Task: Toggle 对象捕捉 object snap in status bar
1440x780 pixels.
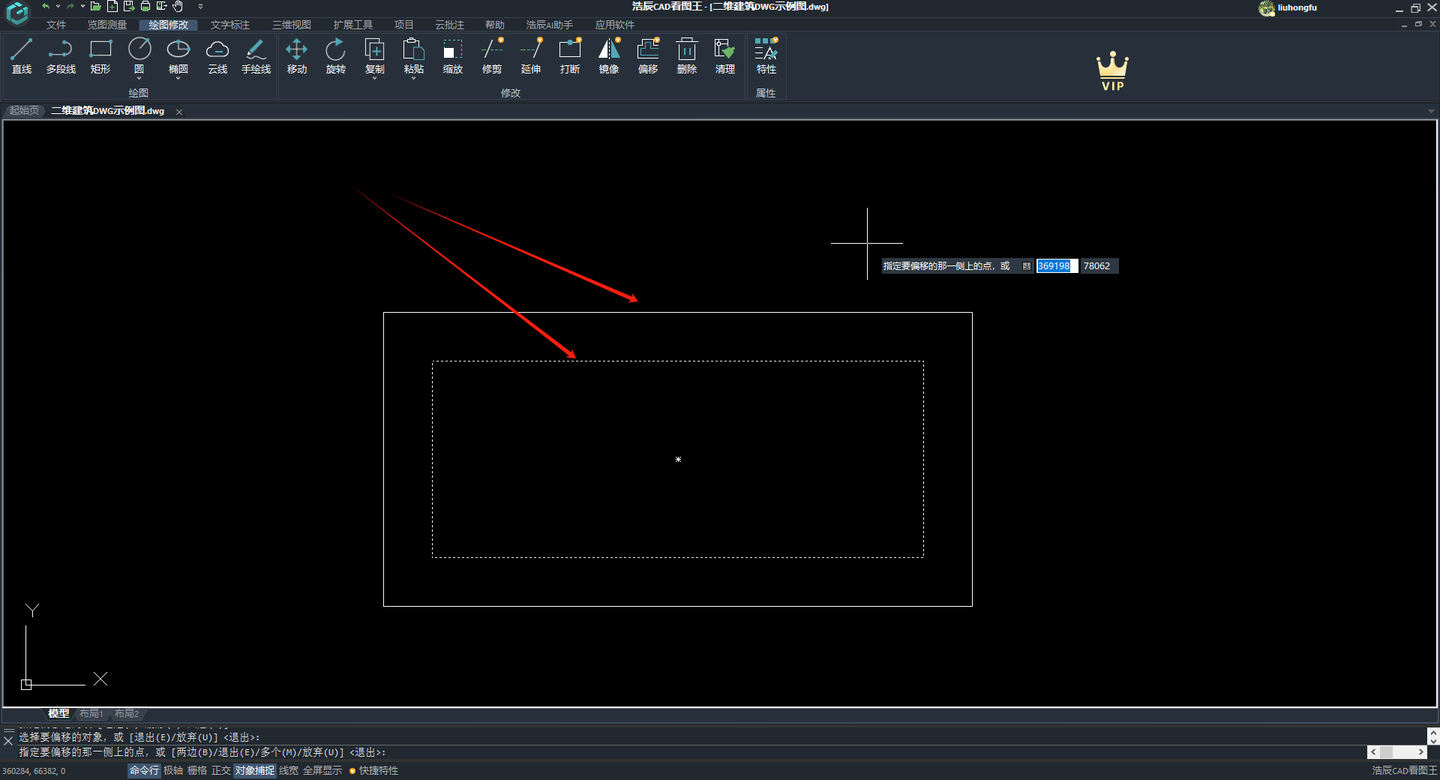Action: (255, 771)
